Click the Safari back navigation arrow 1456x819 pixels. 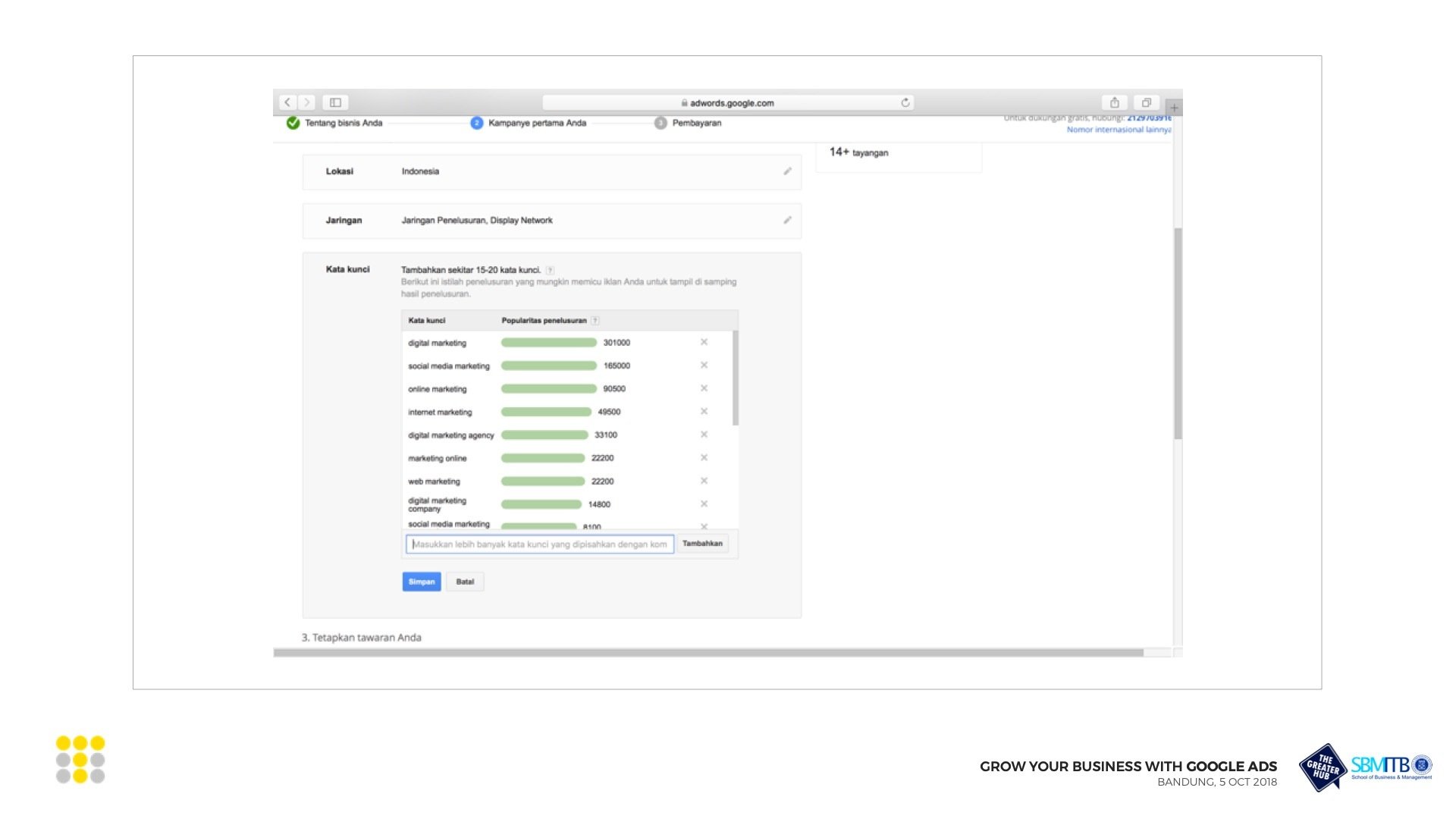287,102
